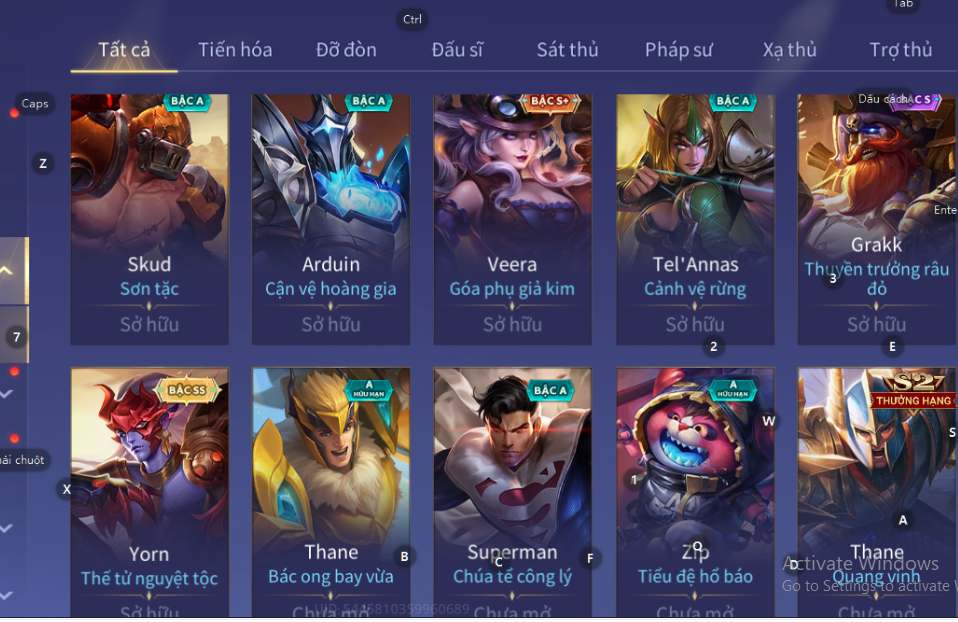Image resolution: width=958 pixels, height=622 pixels.
Task: Open Tel'Annas Cảnh vệ rừng skin card
Action: 695,219
